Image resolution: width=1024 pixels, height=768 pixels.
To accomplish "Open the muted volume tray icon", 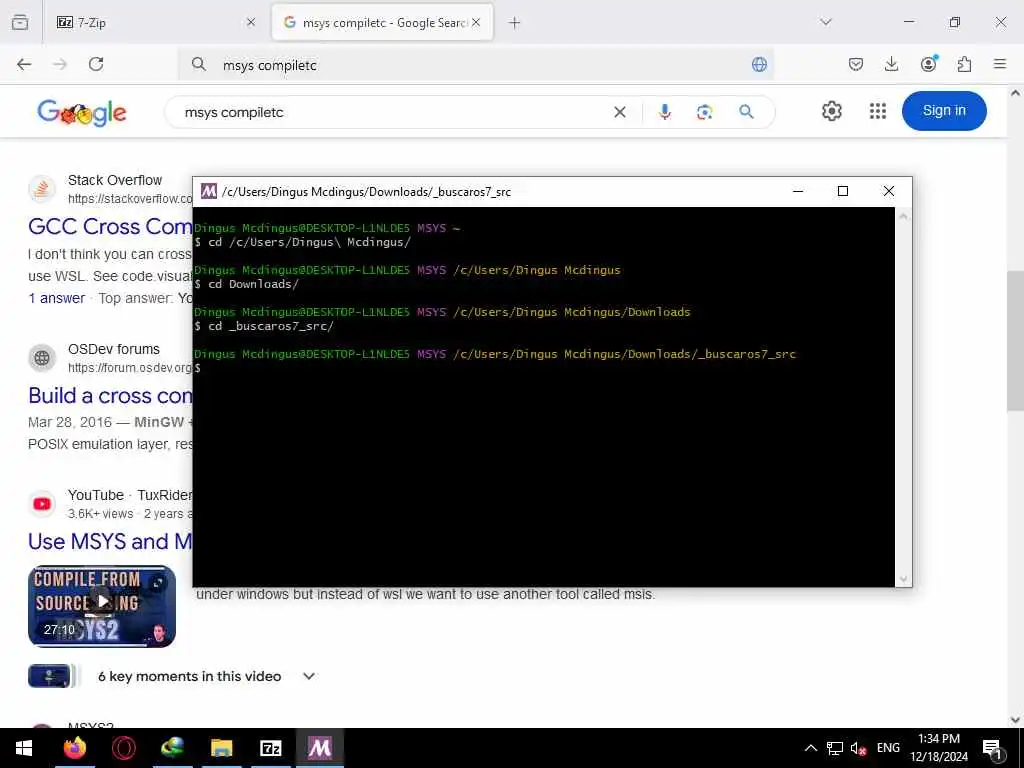I will (x=858, y=748).
